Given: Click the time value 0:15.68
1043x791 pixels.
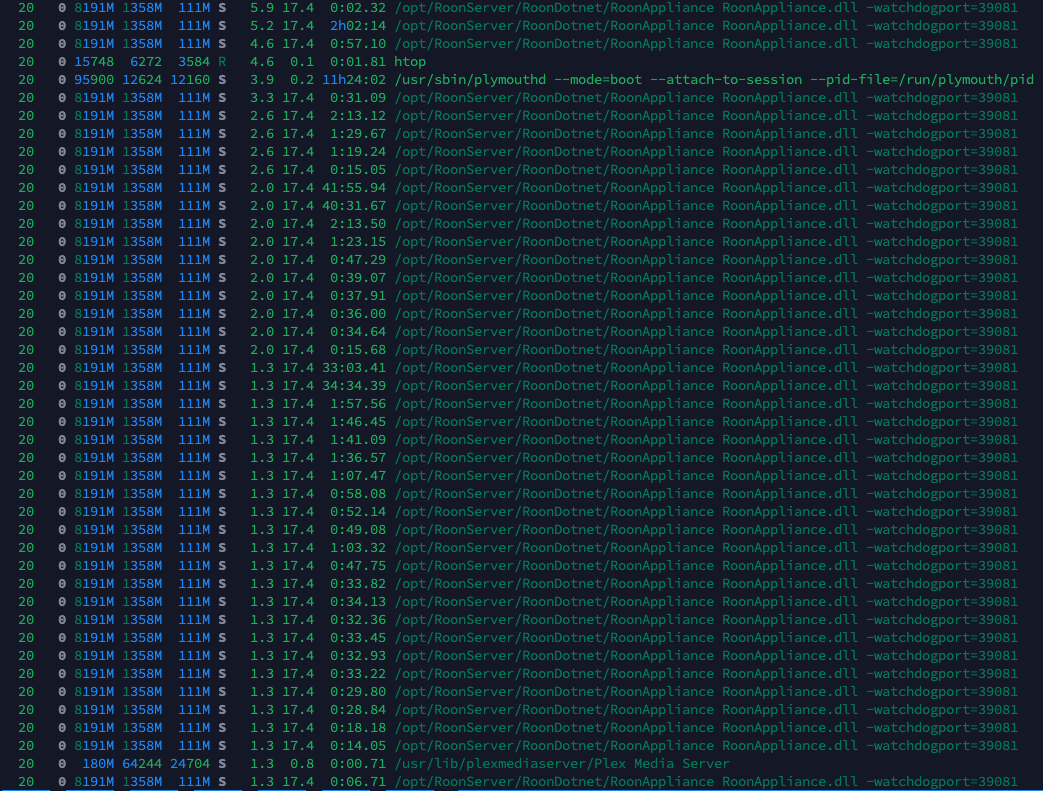Looking at the screenshot, I should (358, 349).
